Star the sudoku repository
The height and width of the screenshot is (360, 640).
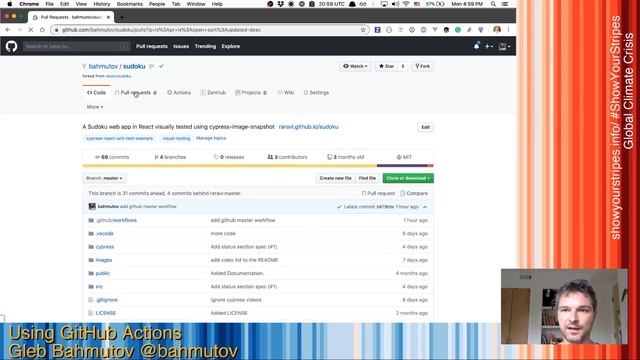[386, 66]
